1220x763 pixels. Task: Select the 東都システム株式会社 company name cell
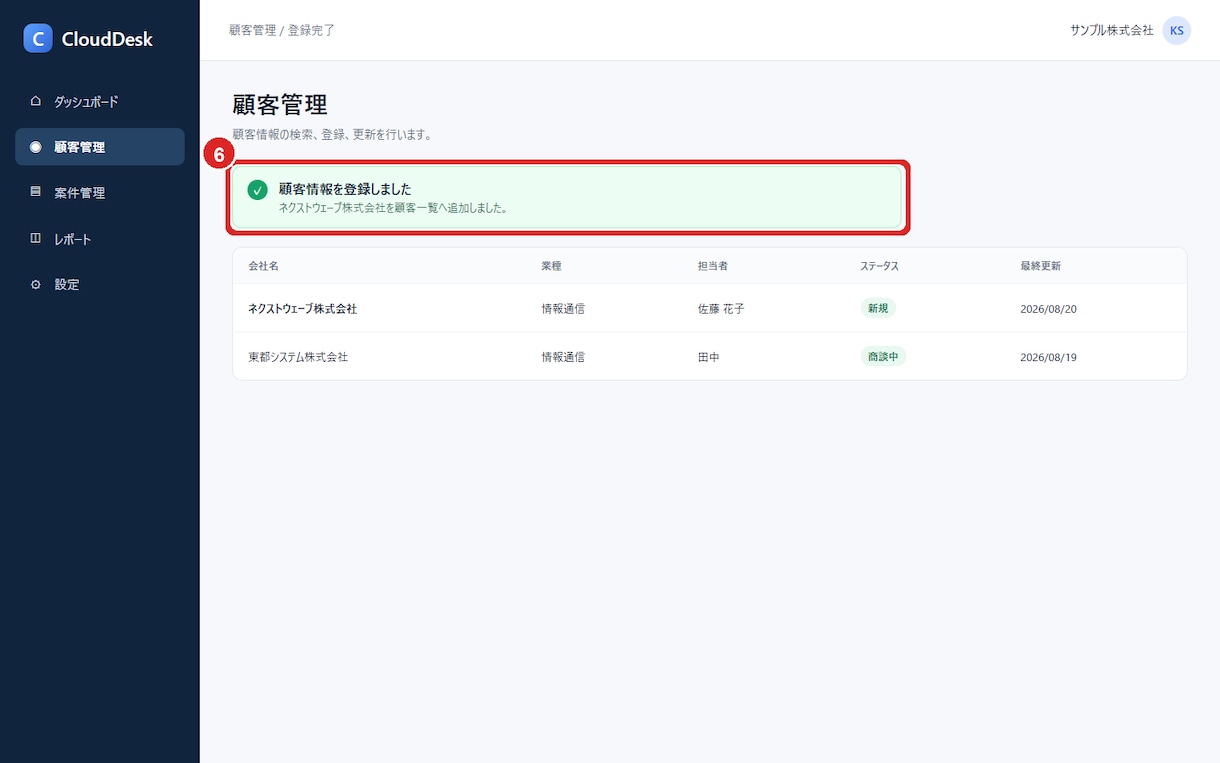tap(298, 357)
